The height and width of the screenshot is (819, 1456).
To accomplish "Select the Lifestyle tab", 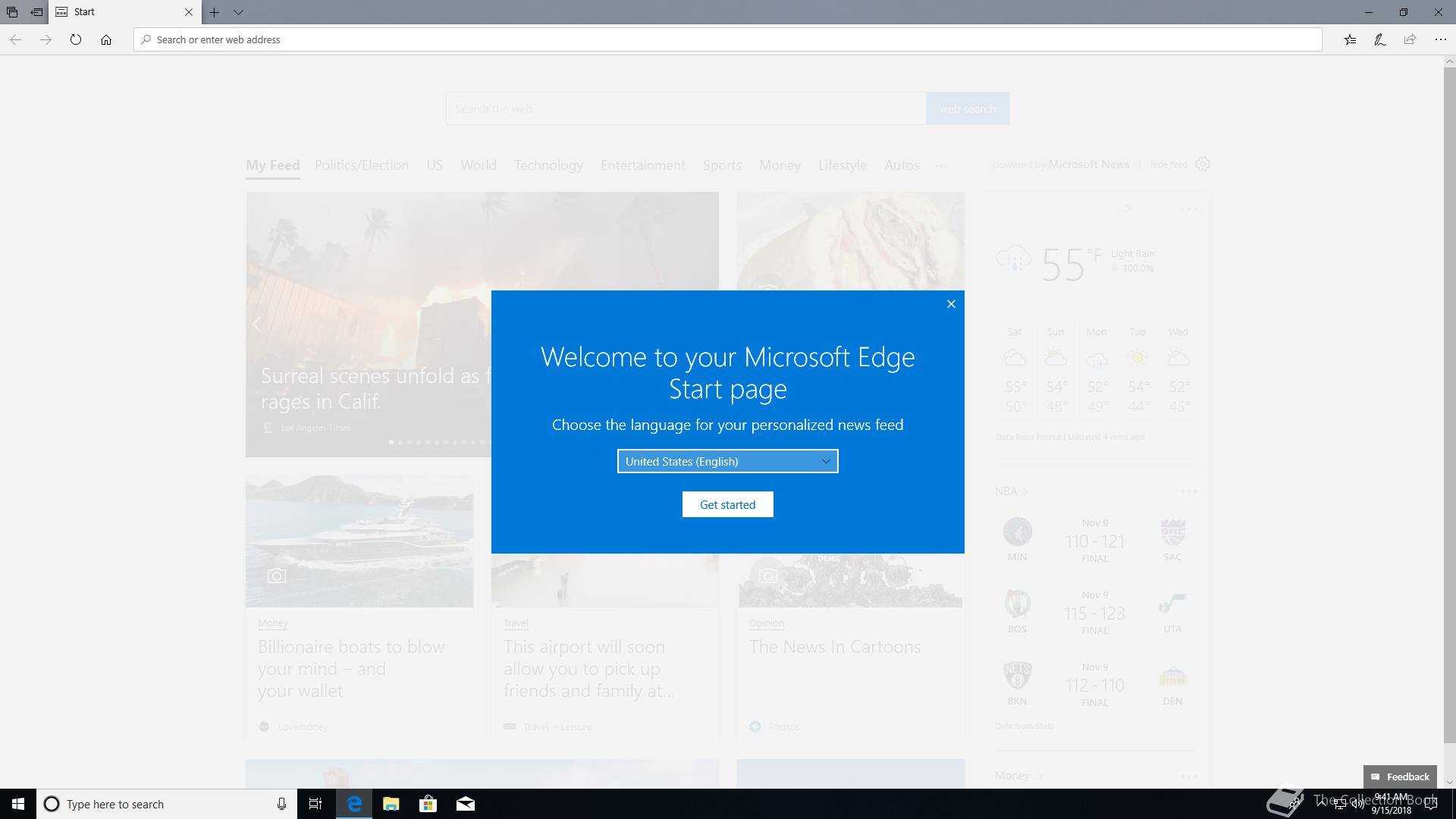I will coord(843,165).
